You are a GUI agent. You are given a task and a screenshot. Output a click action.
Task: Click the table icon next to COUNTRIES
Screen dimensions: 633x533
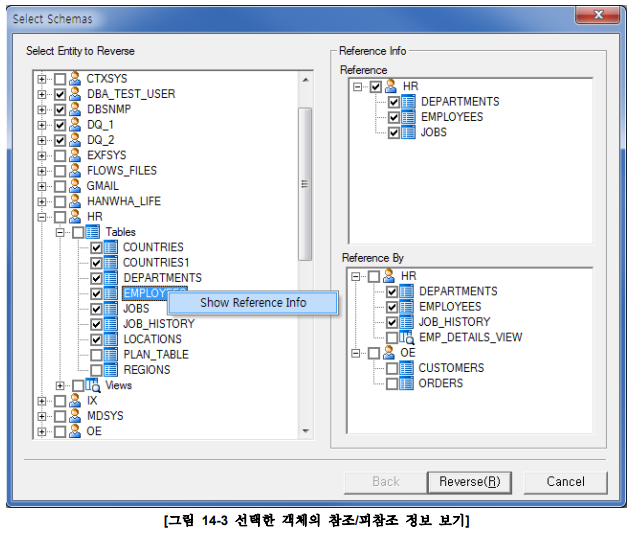[111, 247]
